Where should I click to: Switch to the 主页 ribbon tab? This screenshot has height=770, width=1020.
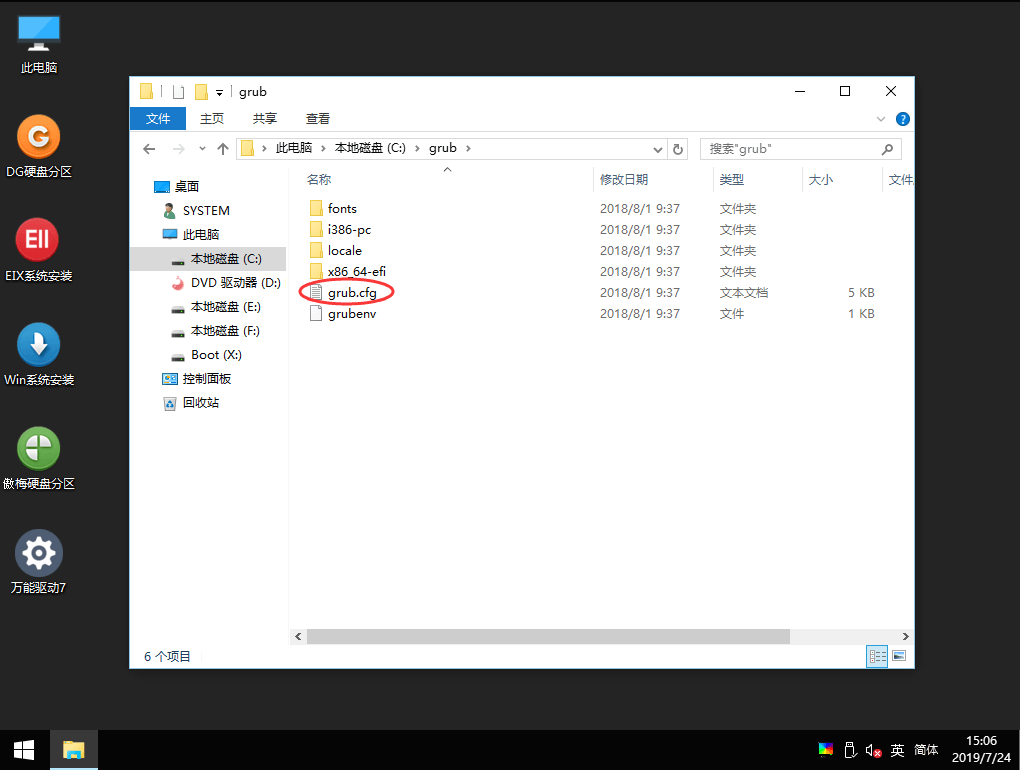[212, 118]
